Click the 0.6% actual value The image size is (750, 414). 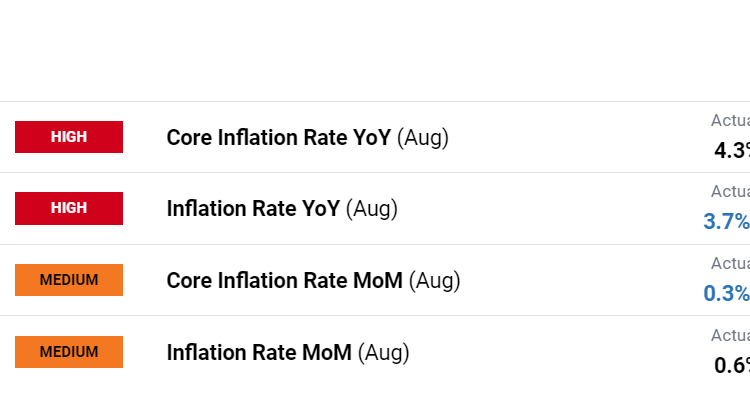pos(731,365)
